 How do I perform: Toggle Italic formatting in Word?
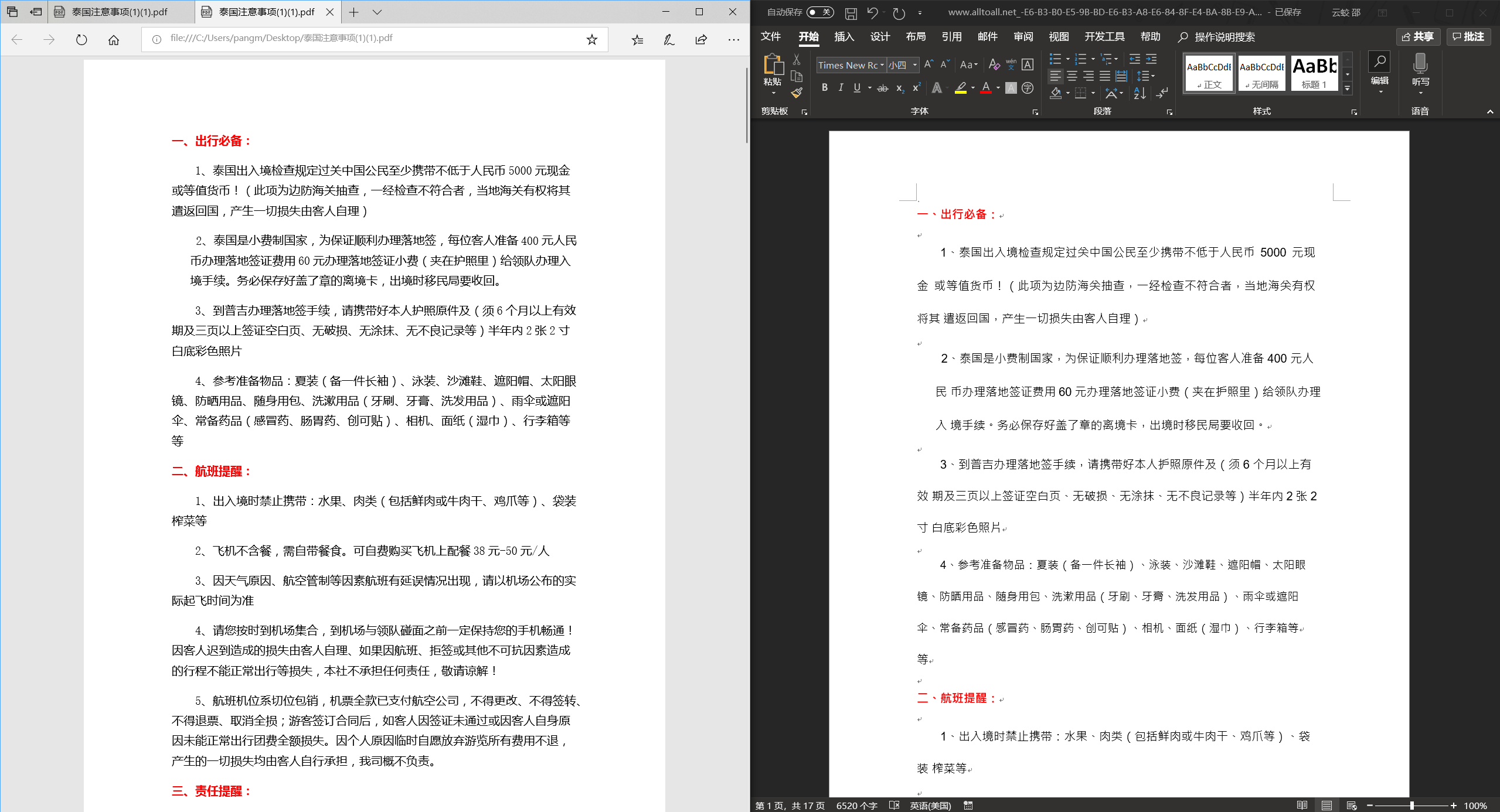pos(841,88)
